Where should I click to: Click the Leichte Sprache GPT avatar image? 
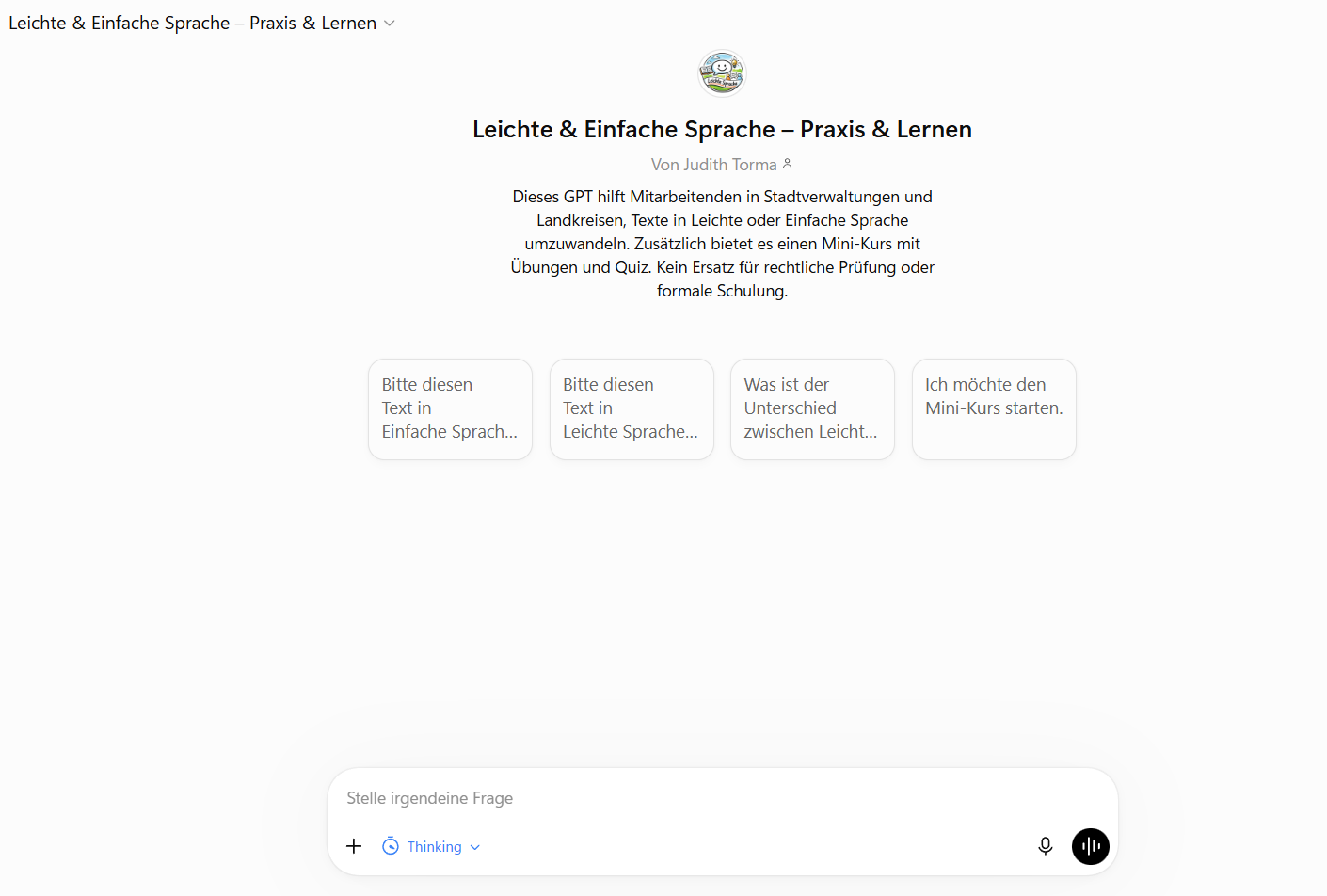click(x=722, y=73)
